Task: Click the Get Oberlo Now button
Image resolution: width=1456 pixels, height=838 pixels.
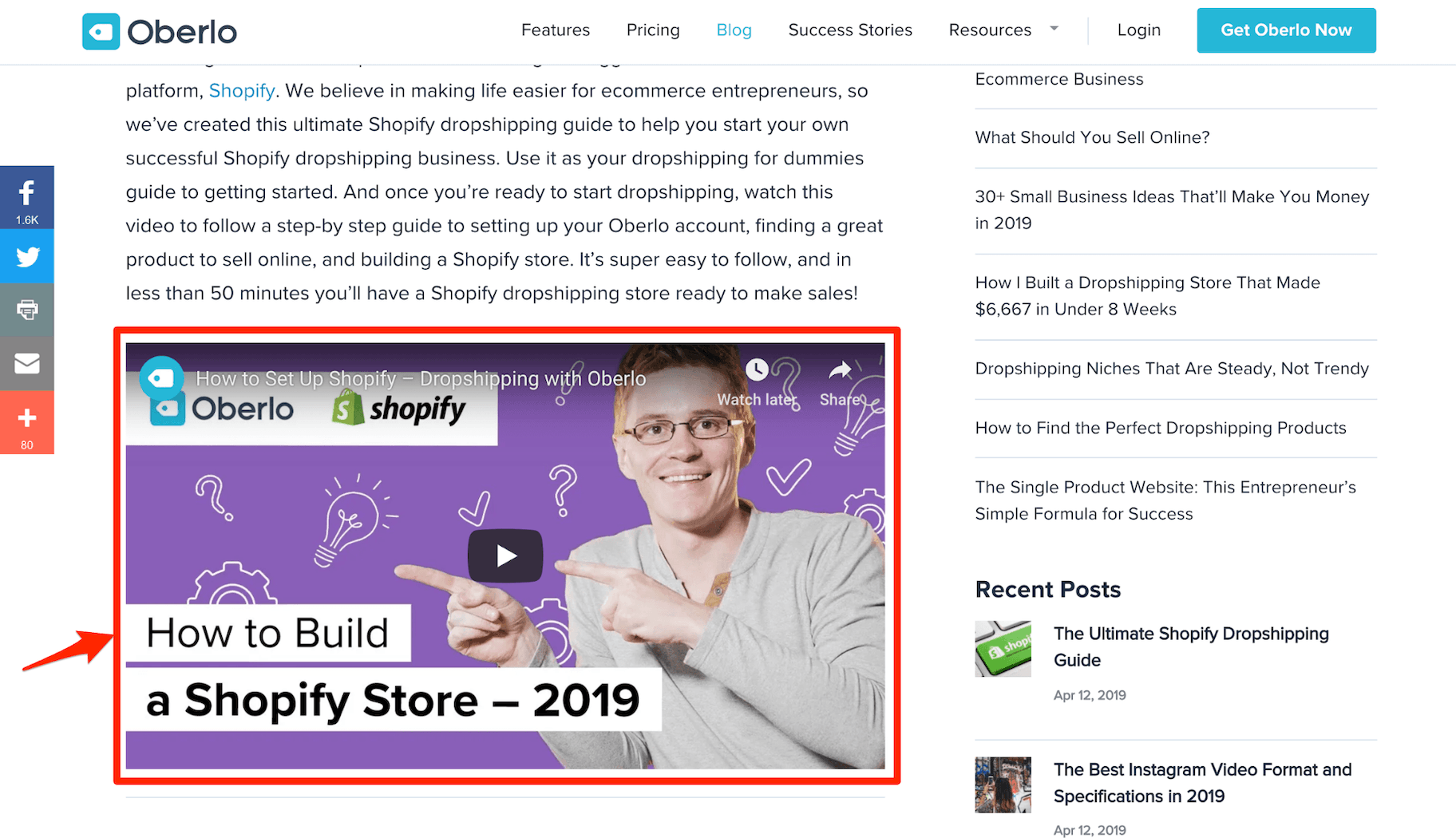Action: [1286, 30]
